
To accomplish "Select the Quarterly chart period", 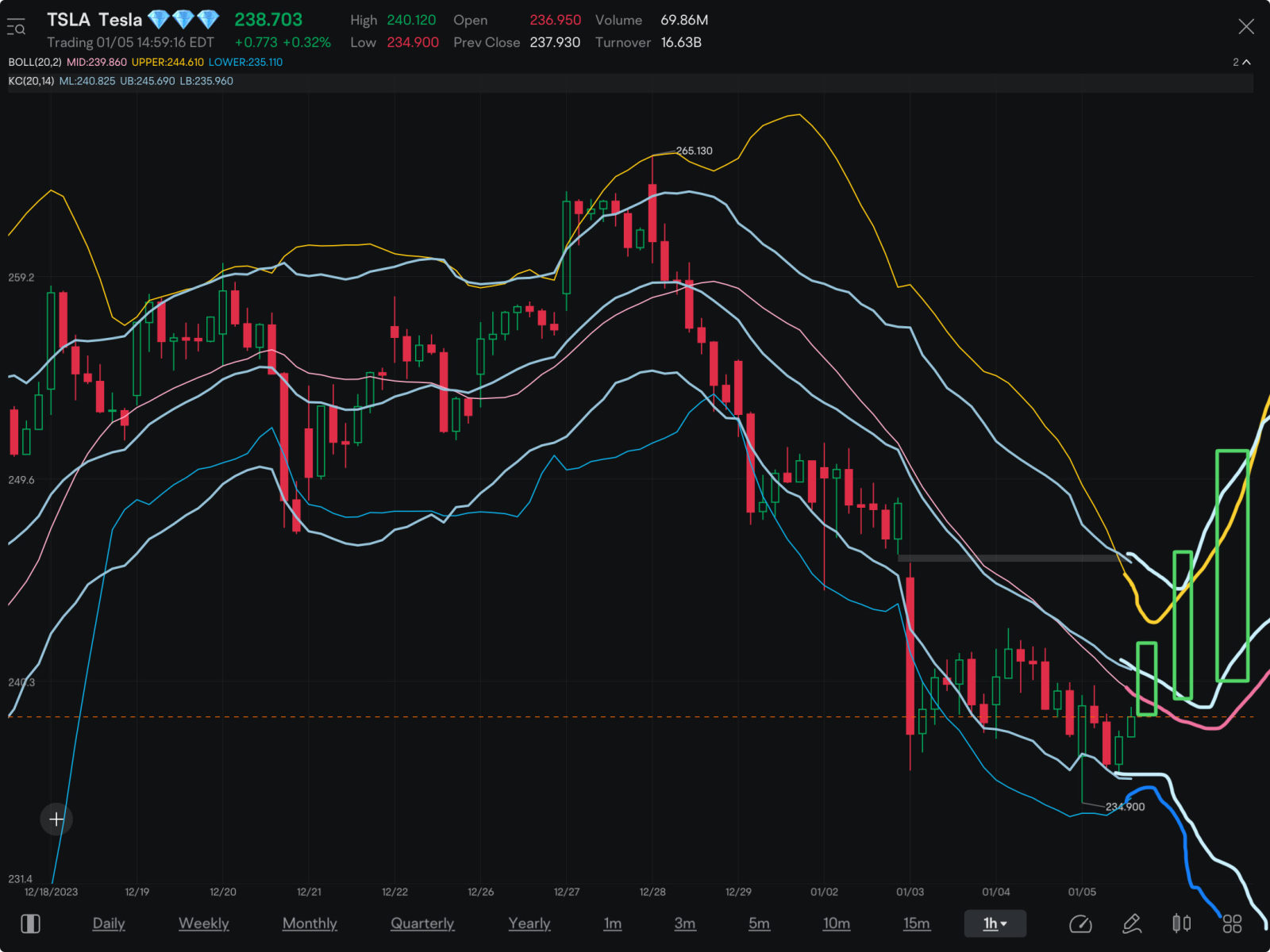I will [422, 923].
